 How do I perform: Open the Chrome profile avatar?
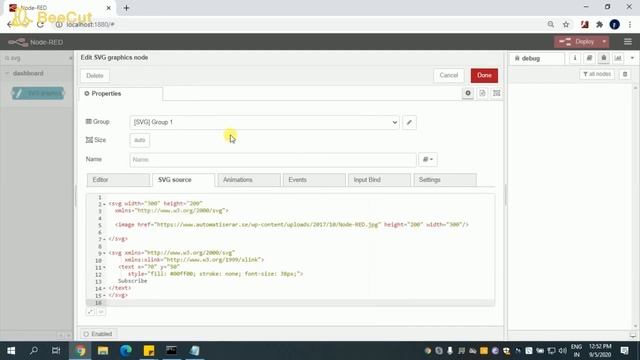point(614,24)
